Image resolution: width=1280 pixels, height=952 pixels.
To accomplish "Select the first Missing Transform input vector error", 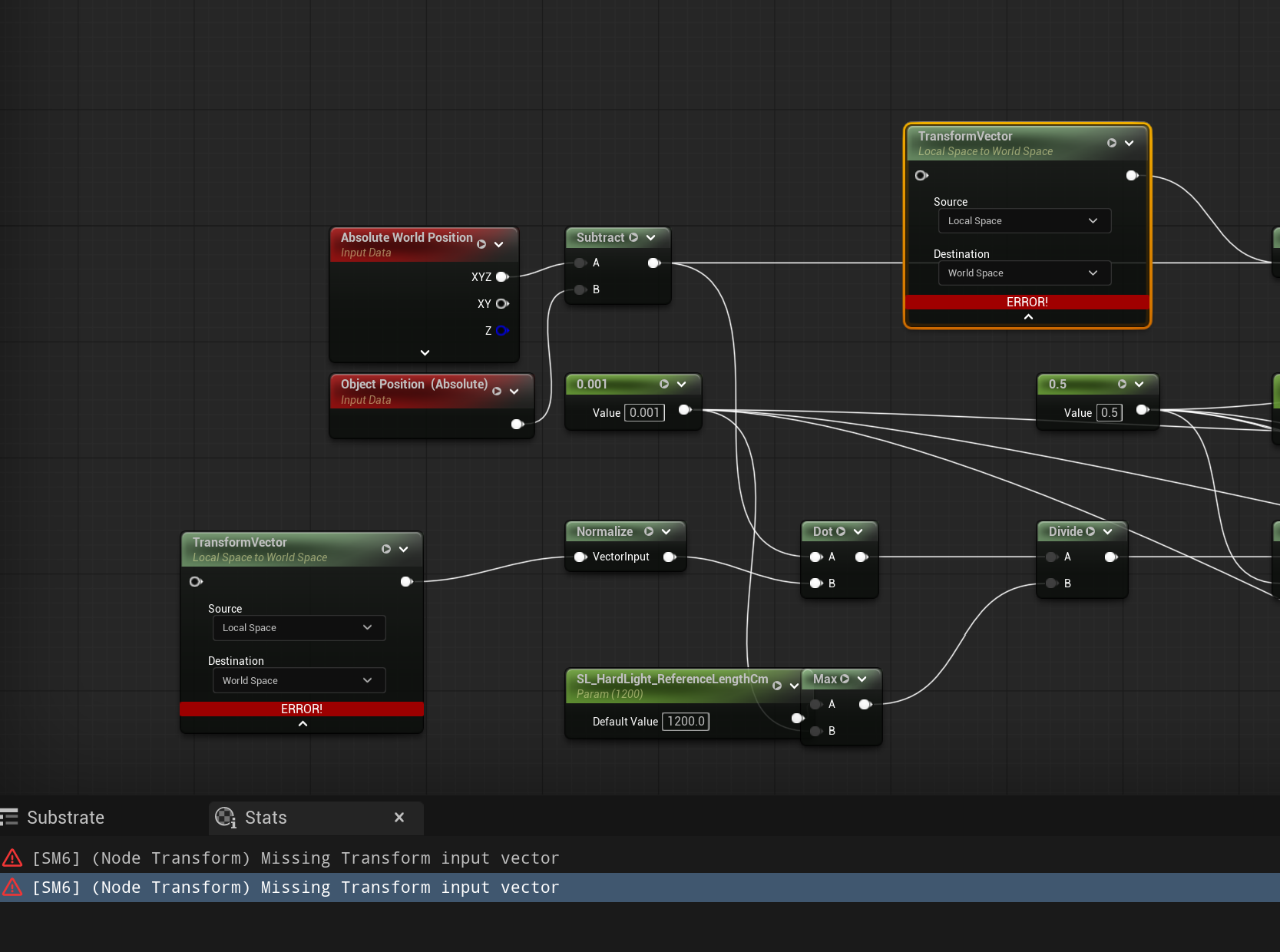I will tap(640, 858).
